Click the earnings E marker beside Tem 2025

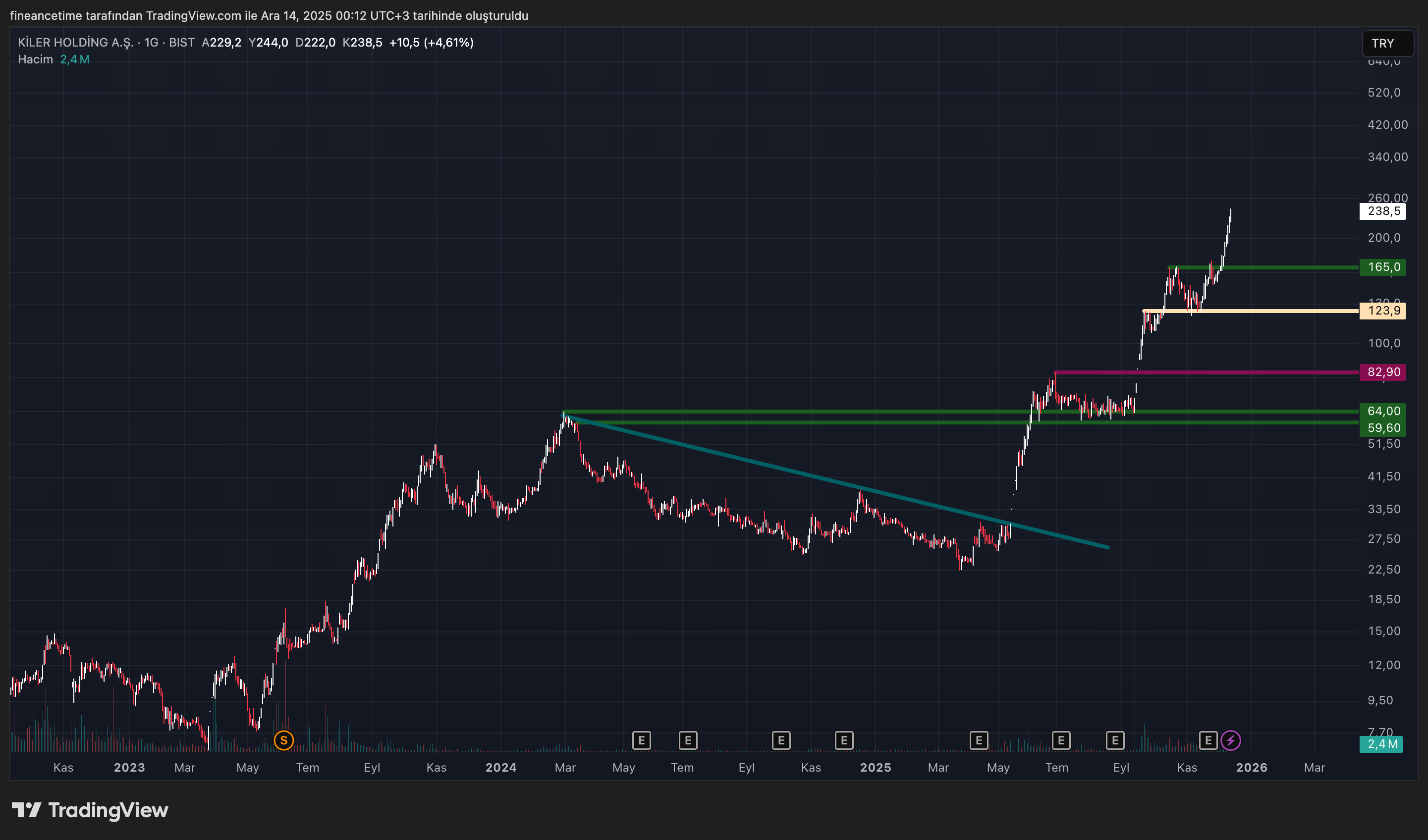(x=1061, y=740)
